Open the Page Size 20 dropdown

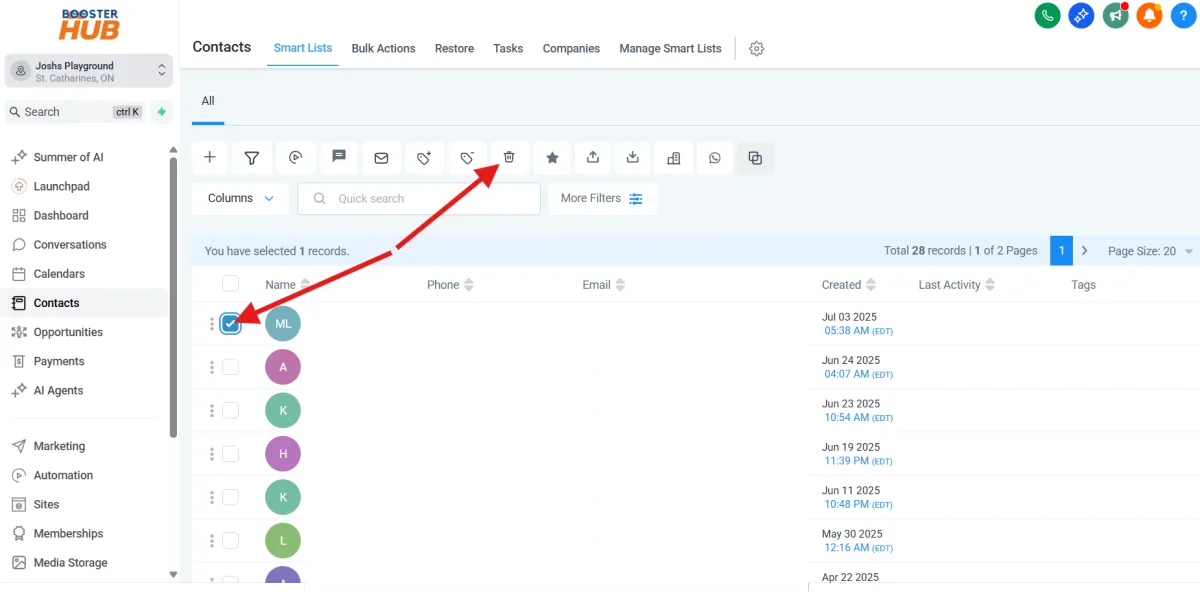[1150, 251]
